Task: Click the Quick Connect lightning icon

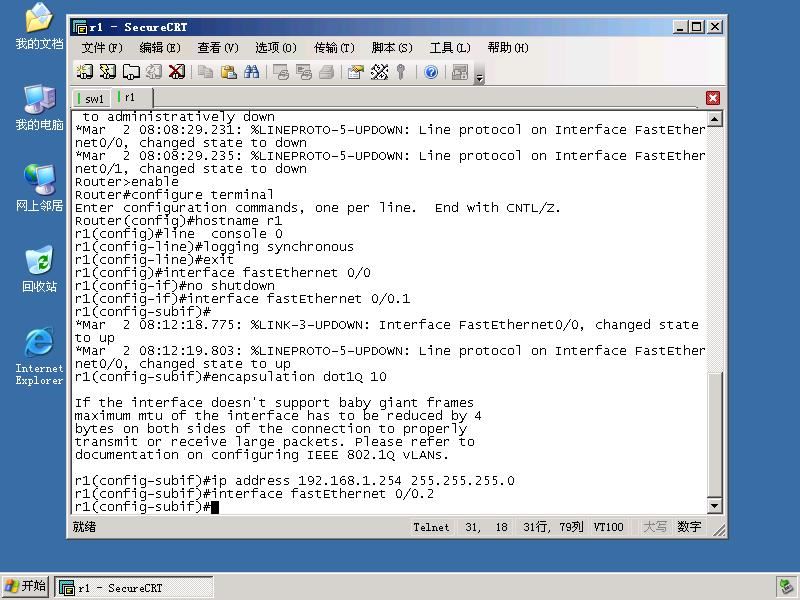Action: pyautogui.click(x=108, y=72)
